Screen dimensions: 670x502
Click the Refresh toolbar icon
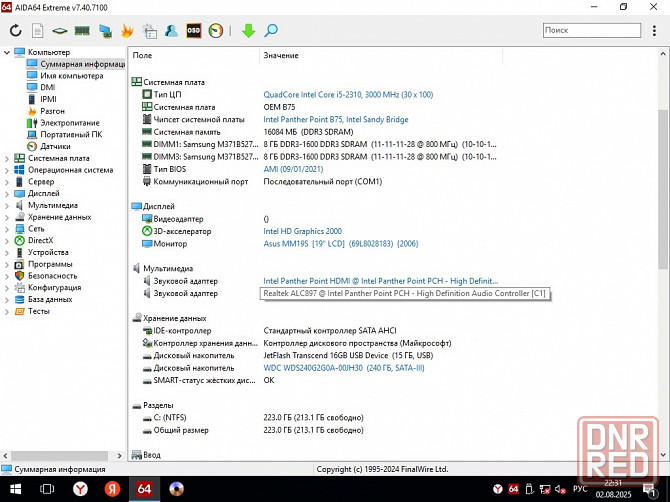15,30
